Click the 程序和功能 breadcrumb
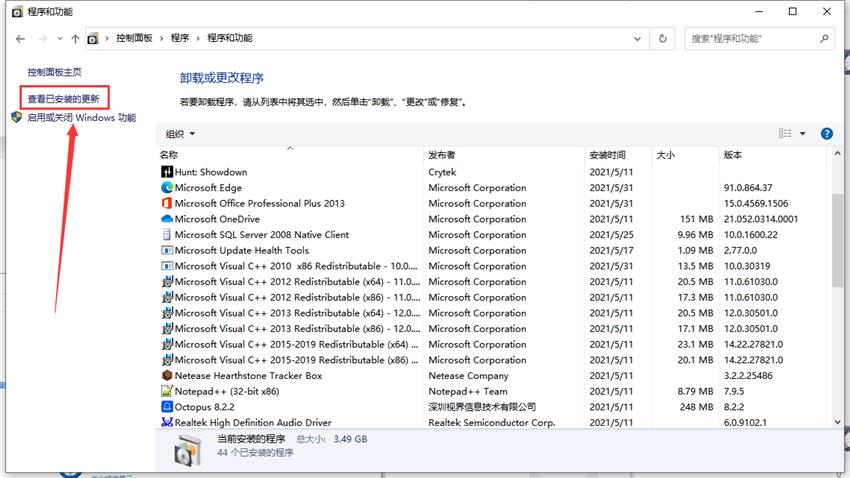The width and height of the screenshot is (850, 478). point(230,38)
